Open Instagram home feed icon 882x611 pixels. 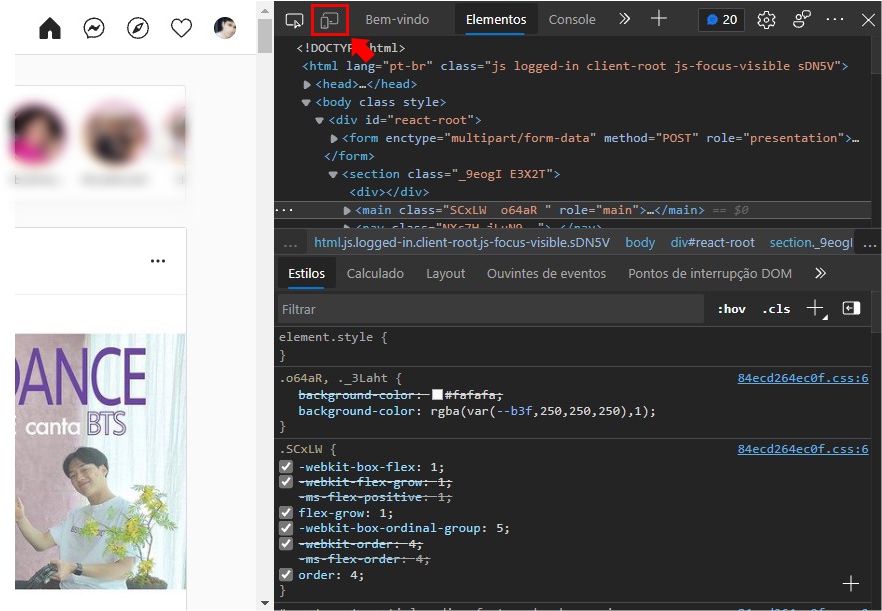click(x=50, y=28)
